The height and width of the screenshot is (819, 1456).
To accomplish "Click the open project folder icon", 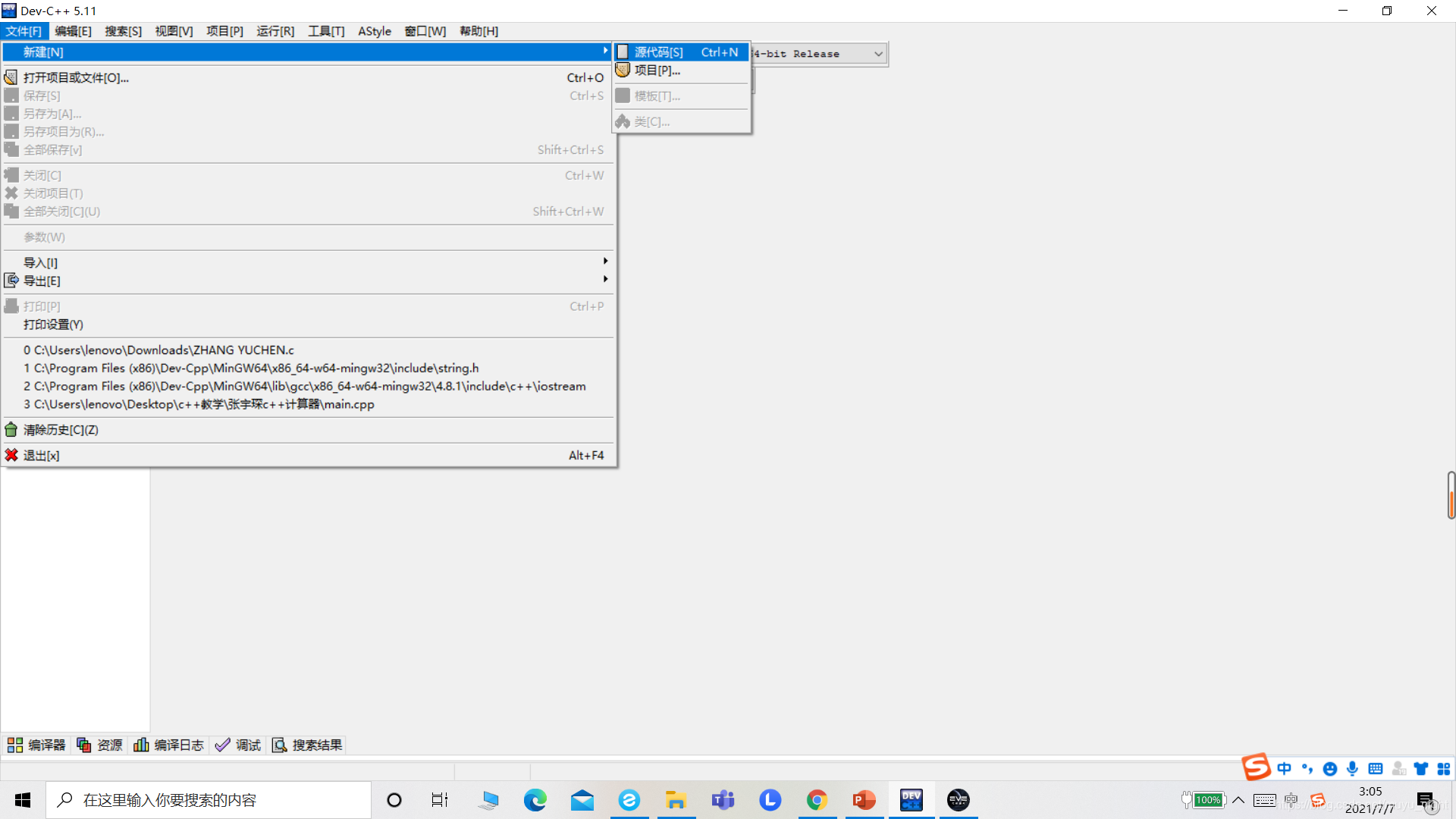I will [x=11, y=77].
